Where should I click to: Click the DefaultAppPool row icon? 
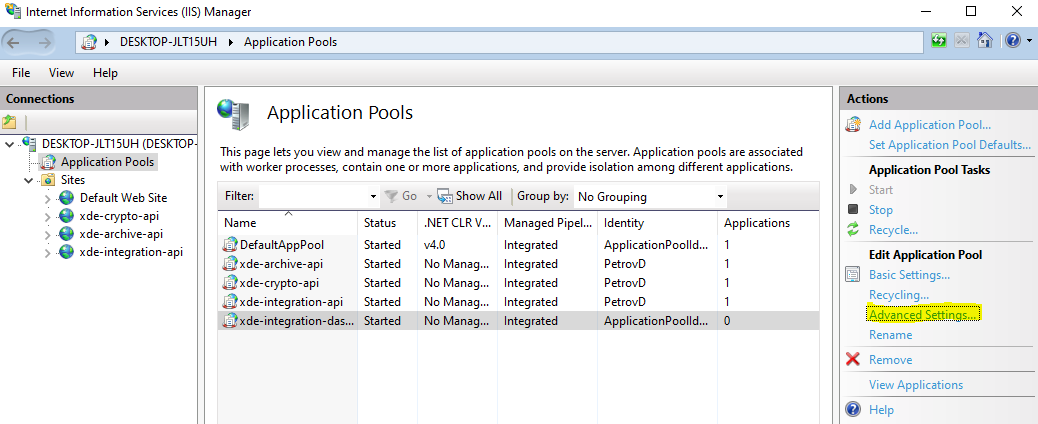click(230, 244)
